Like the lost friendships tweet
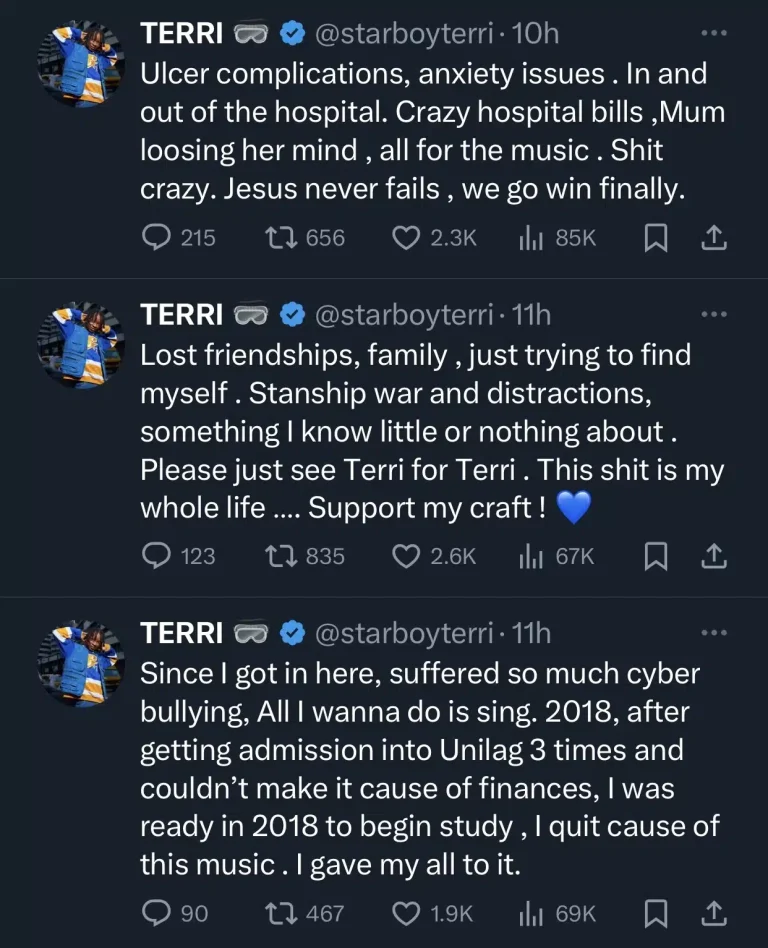Image resolution: width=768 pixels, height=948 pixels. click(404, 556)
